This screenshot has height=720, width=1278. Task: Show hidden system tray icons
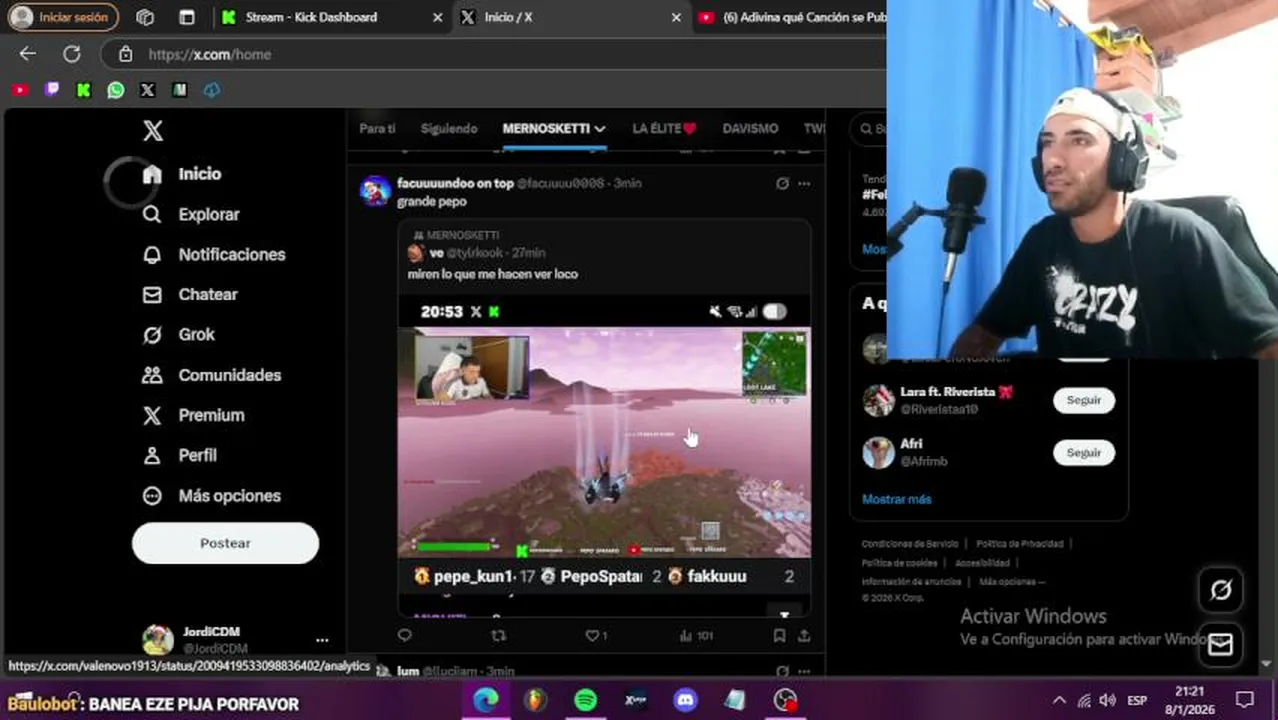coord(1059,701)
